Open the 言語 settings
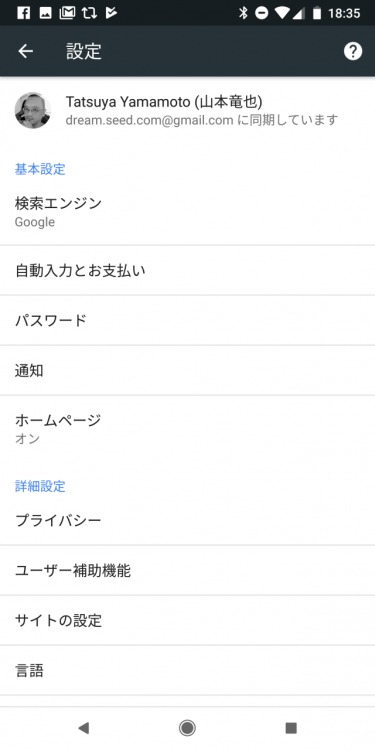 point(188,670)
